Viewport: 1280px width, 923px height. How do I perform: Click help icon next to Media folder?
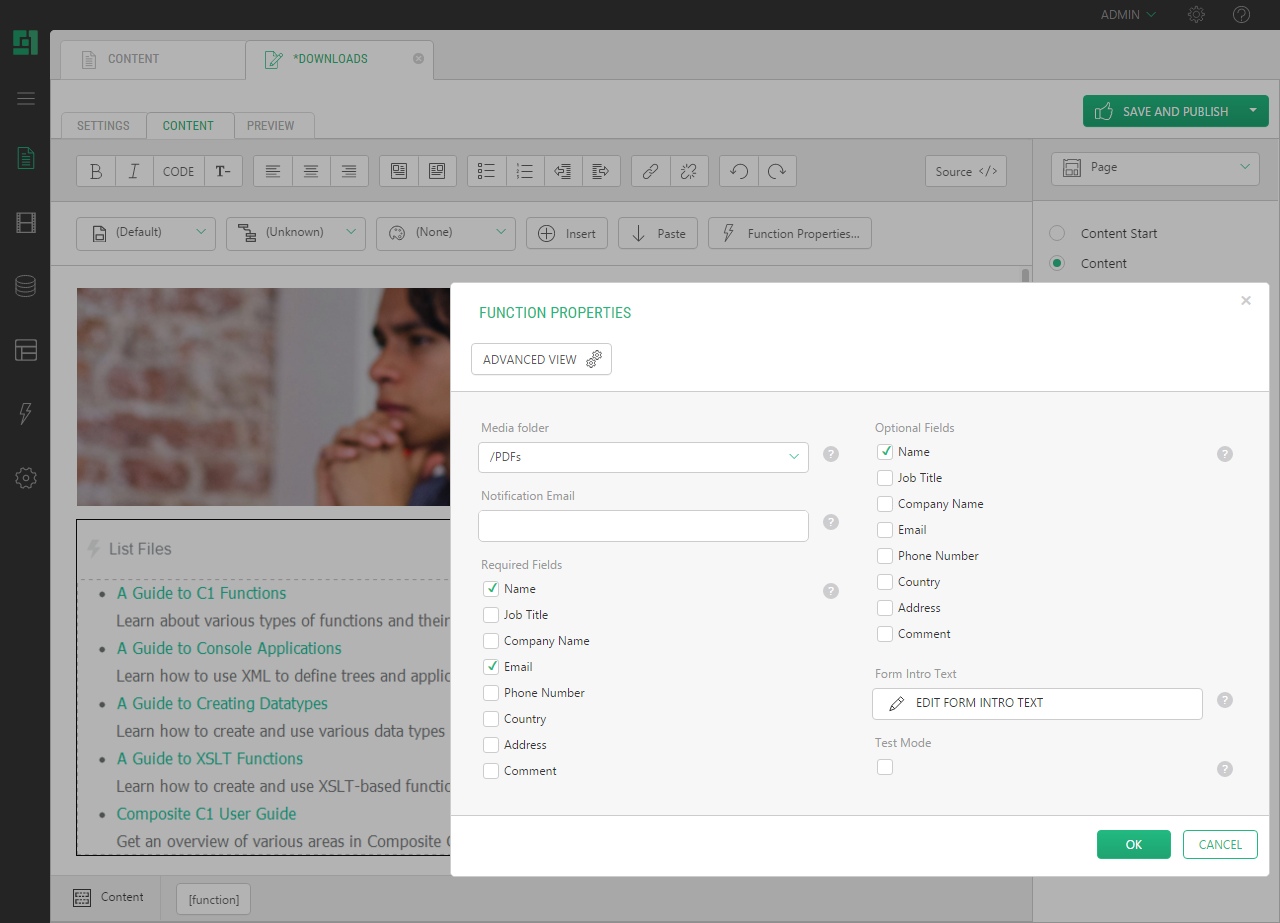click(x=830, y=454)
